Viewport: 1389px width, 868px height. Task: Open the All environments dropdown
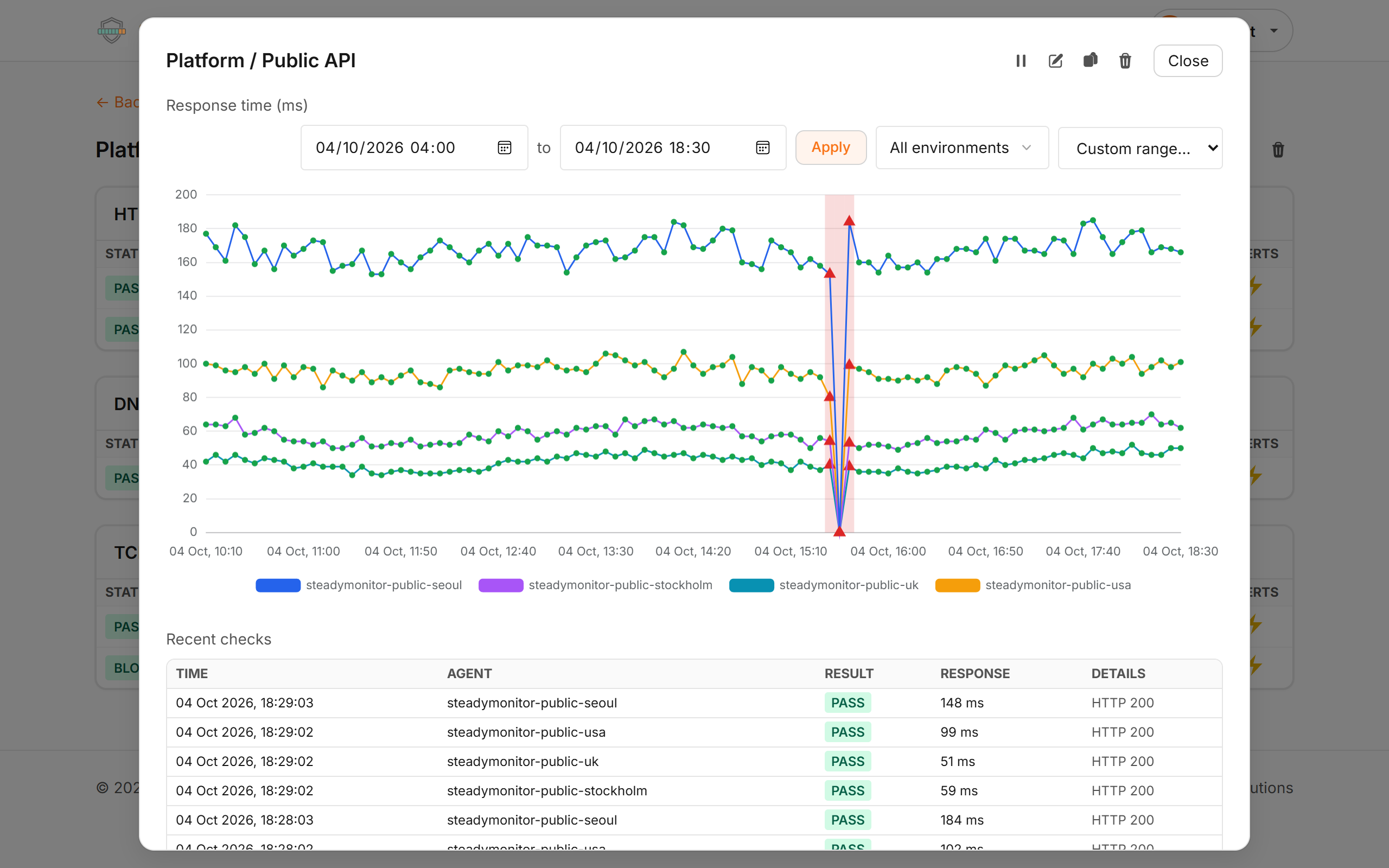coord(962,148)
